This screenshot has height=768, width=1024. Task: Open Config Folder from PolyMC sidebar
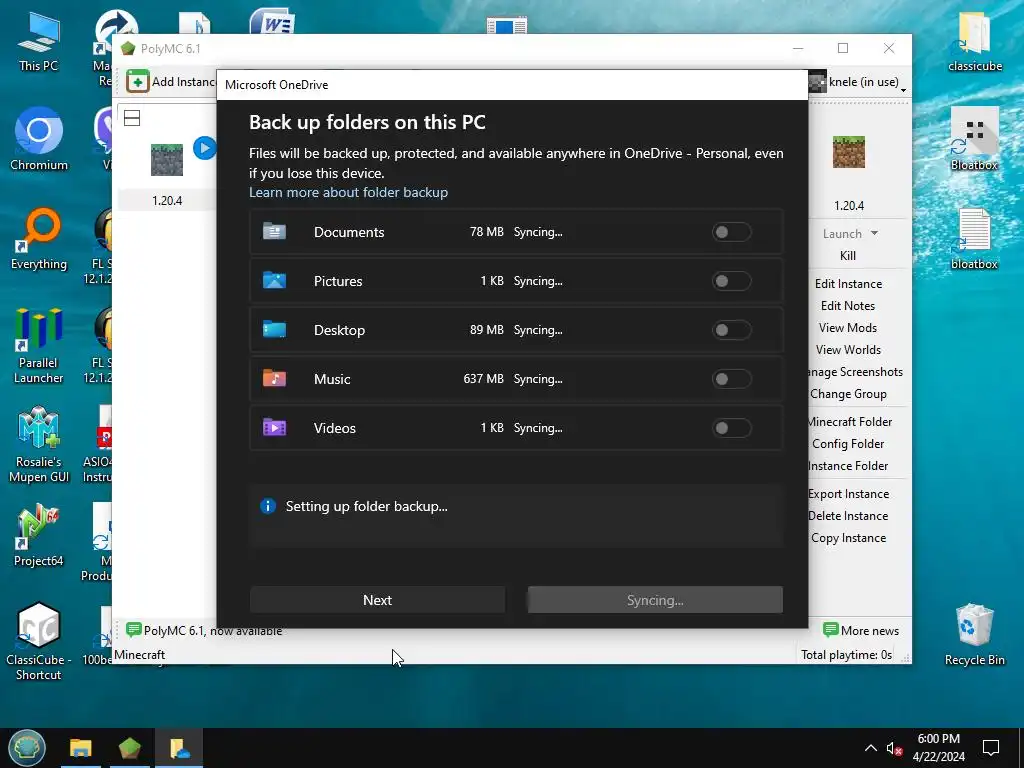pyautogui.click(x=848, y=444)
